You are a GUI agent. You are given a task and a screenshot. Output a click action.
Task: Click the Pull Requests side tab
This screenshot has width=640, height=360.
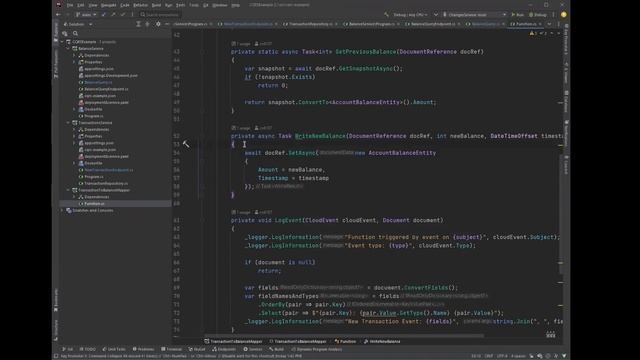(x=56, y=64)
